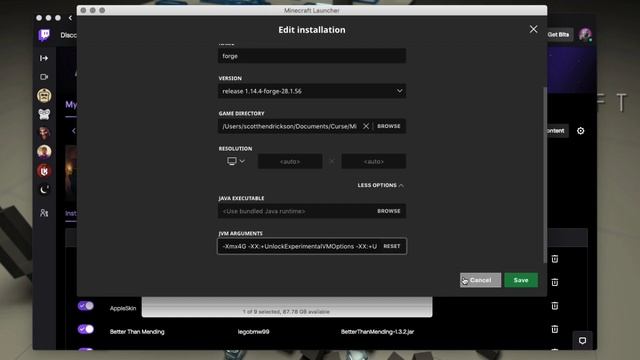The height and width of the screenshot is (360, 640).
Task: Clear the game directory path
Action: [366, 126]
